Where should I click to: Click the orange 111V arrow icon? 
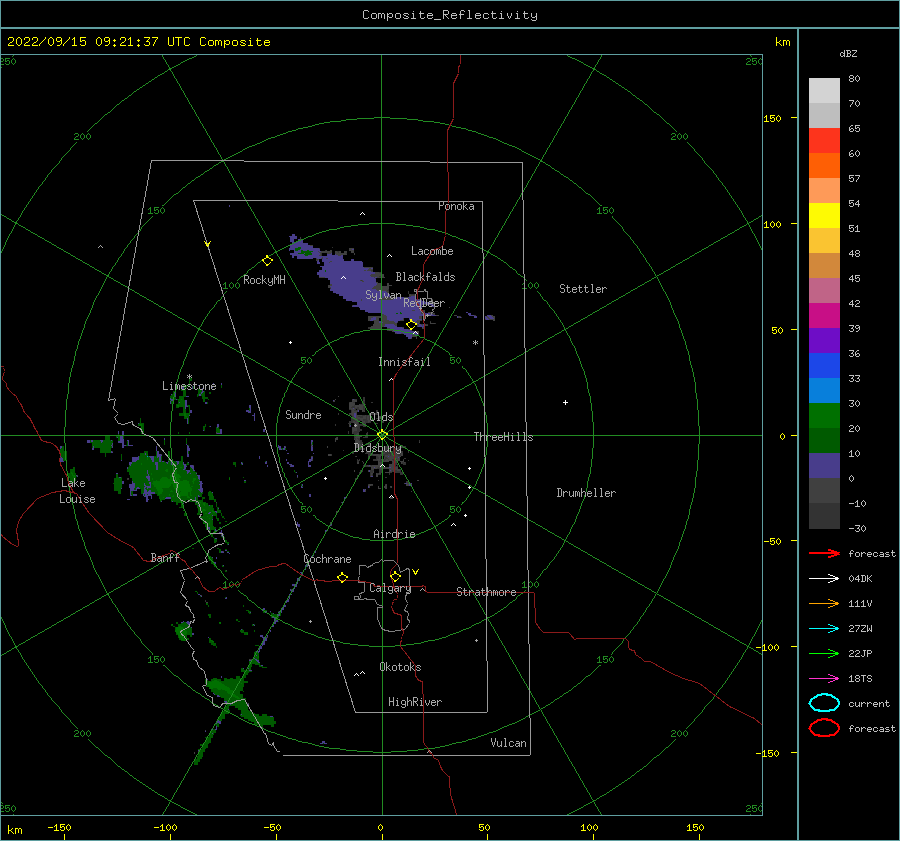click(x=824, y=603)
